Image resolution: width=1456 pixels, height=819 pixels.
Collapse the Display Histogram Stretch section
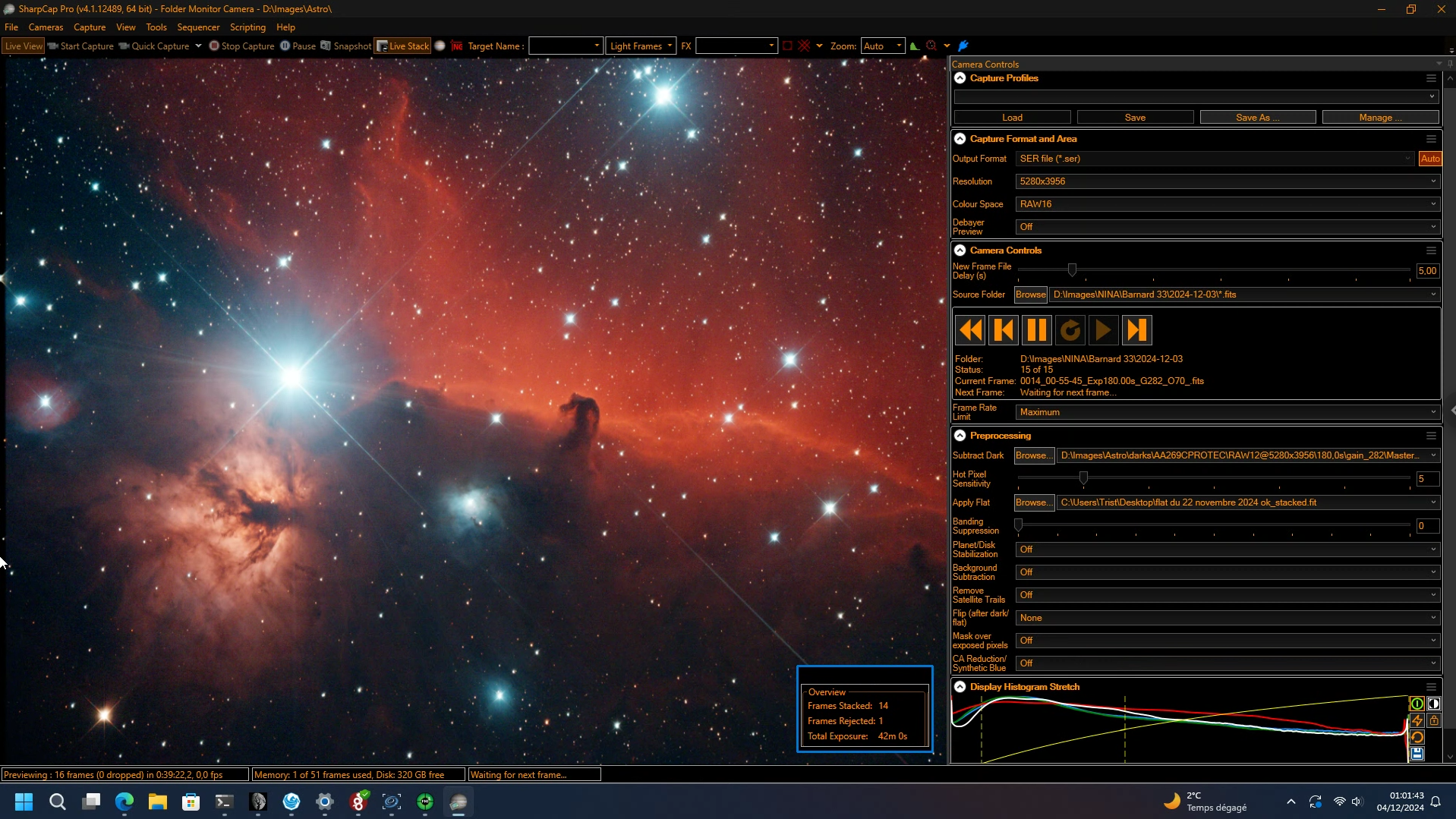pyautogui.click(x=960, y=687)
